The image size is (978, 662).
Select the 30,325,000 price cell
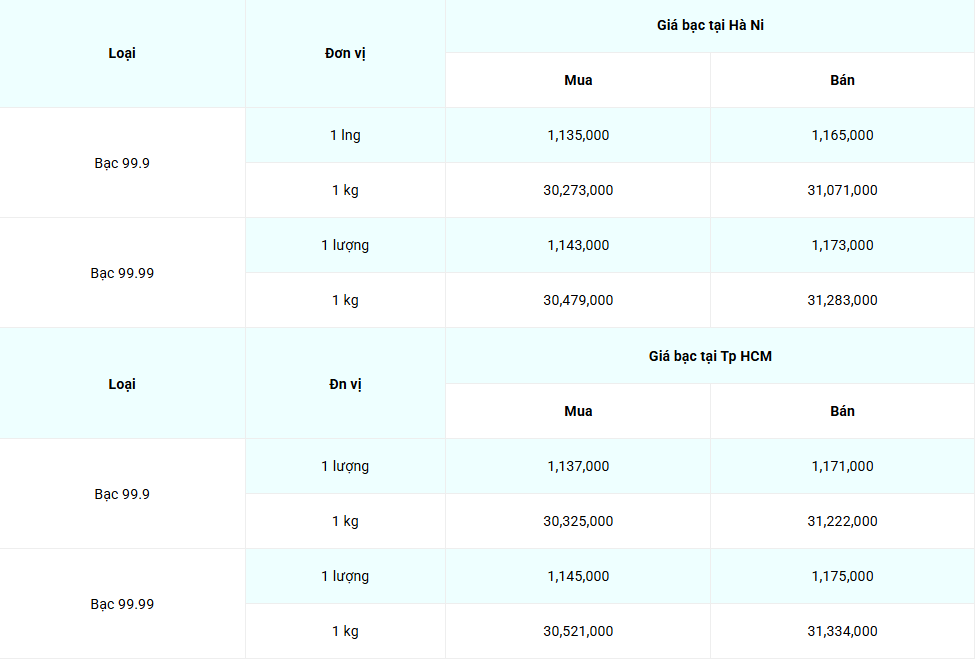coord(578,521)
